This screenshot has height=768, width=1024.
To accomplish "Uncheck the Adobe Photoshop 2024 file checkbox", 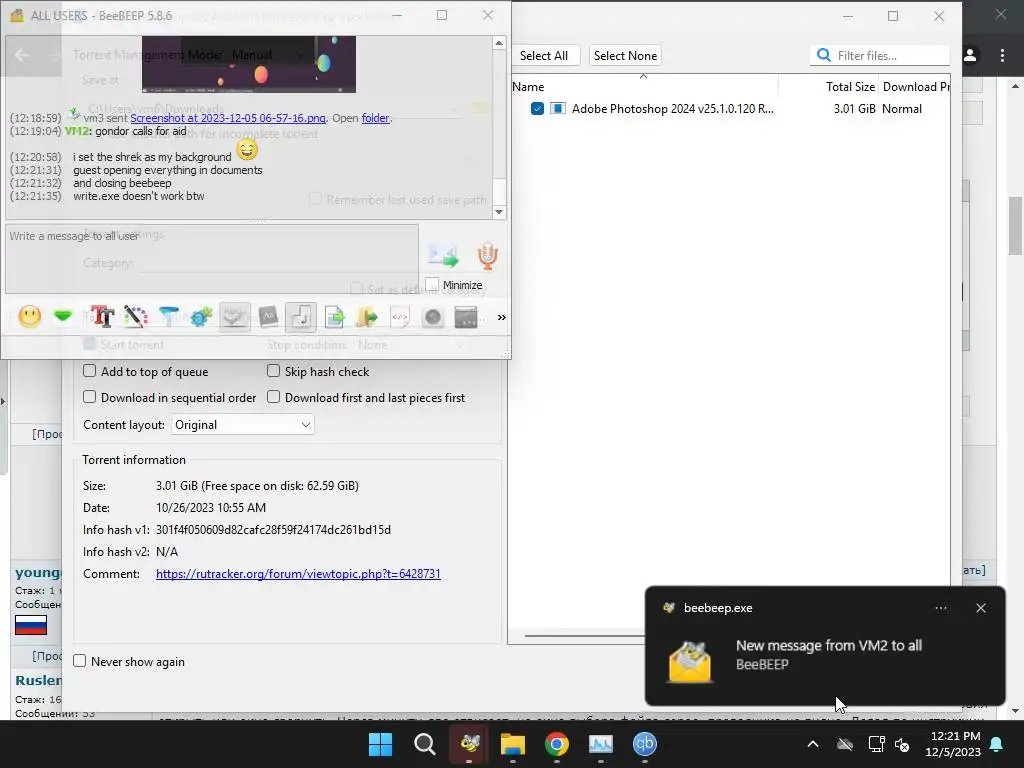I will 537,108.
